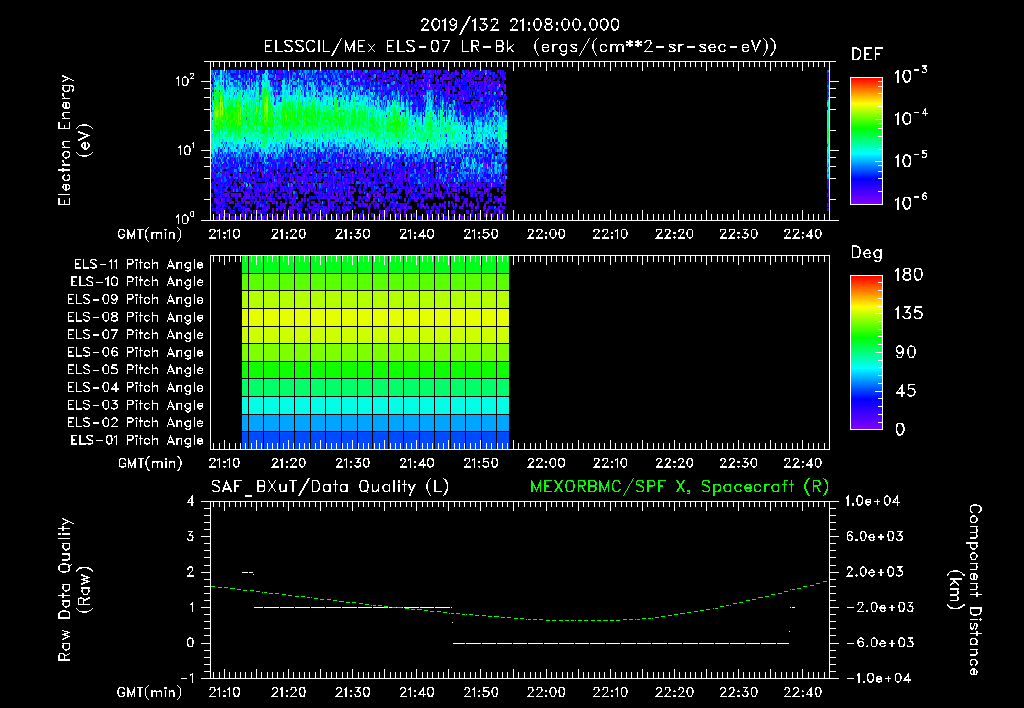The width and height of the screenshot is (1024, 708).
Task: Click 22:40 tick label under bottom plot
Action: click(x=803, y=692)
